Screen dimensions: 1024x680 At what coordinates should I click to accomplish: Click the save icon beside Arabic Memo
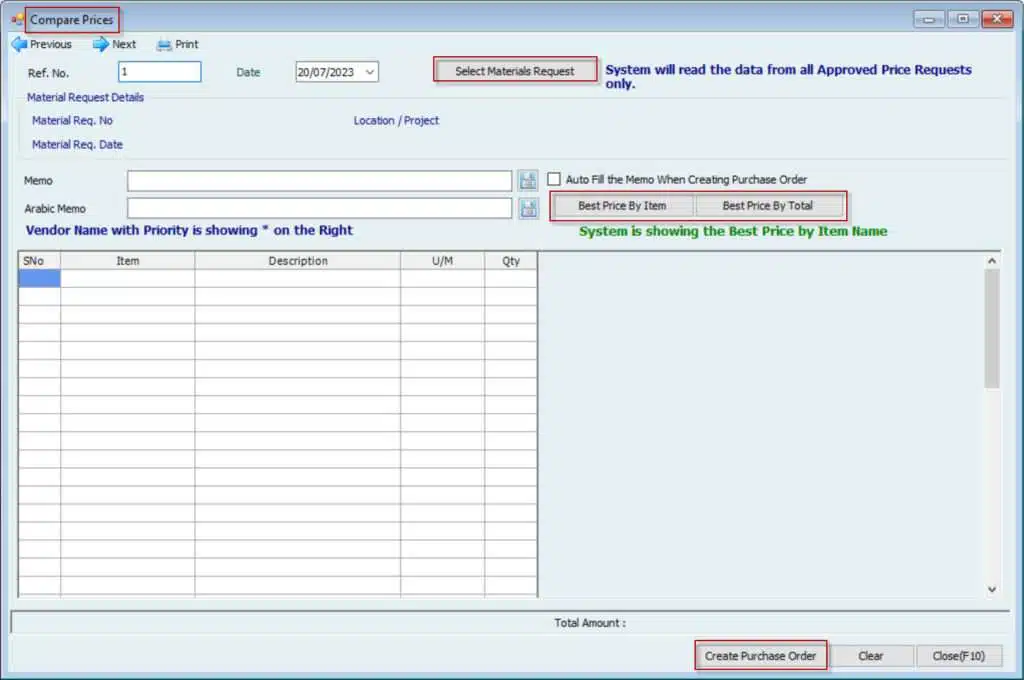pos(528,208)
